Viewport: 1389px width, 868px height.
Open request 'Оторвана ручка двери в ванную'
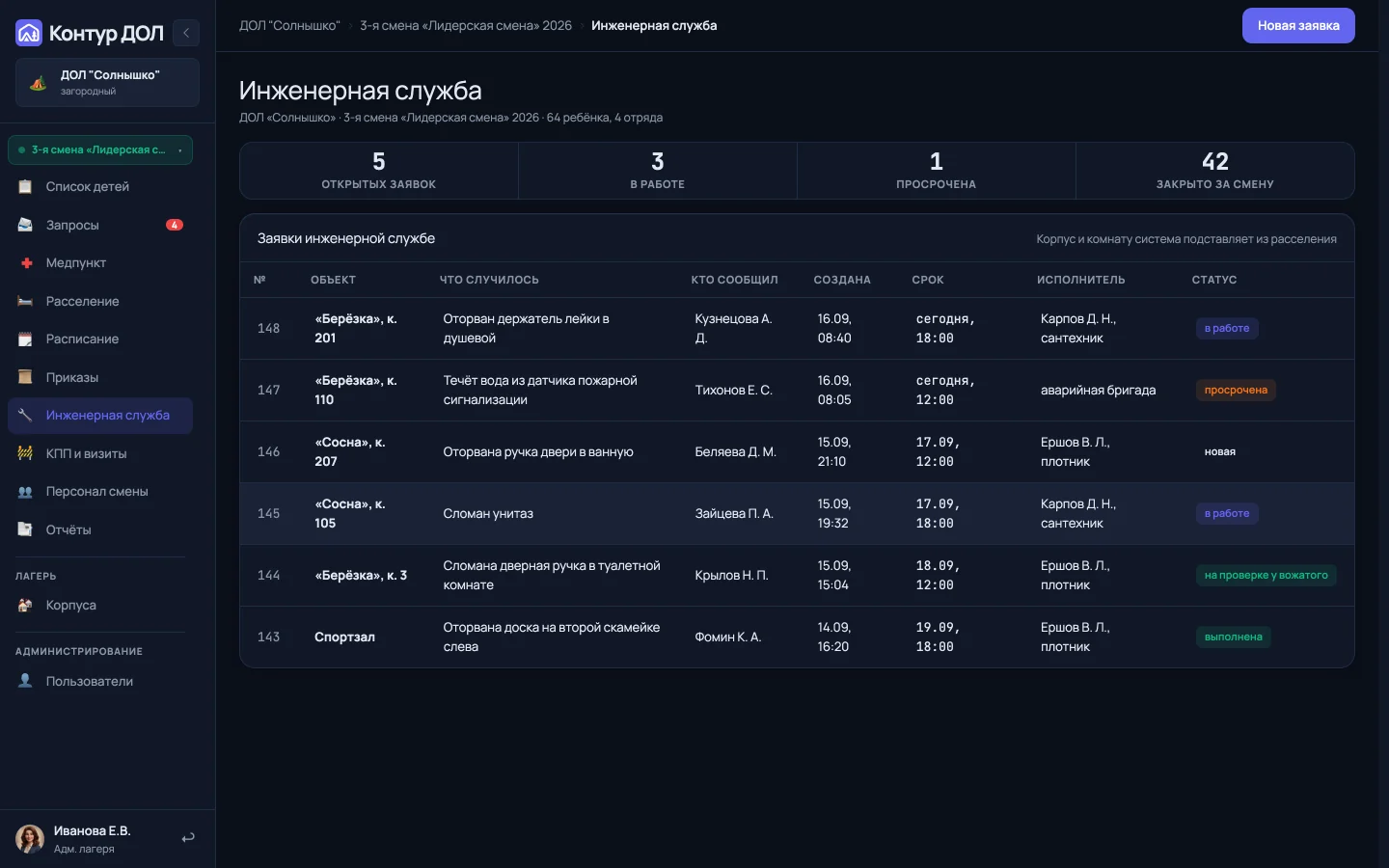[538, 451]
